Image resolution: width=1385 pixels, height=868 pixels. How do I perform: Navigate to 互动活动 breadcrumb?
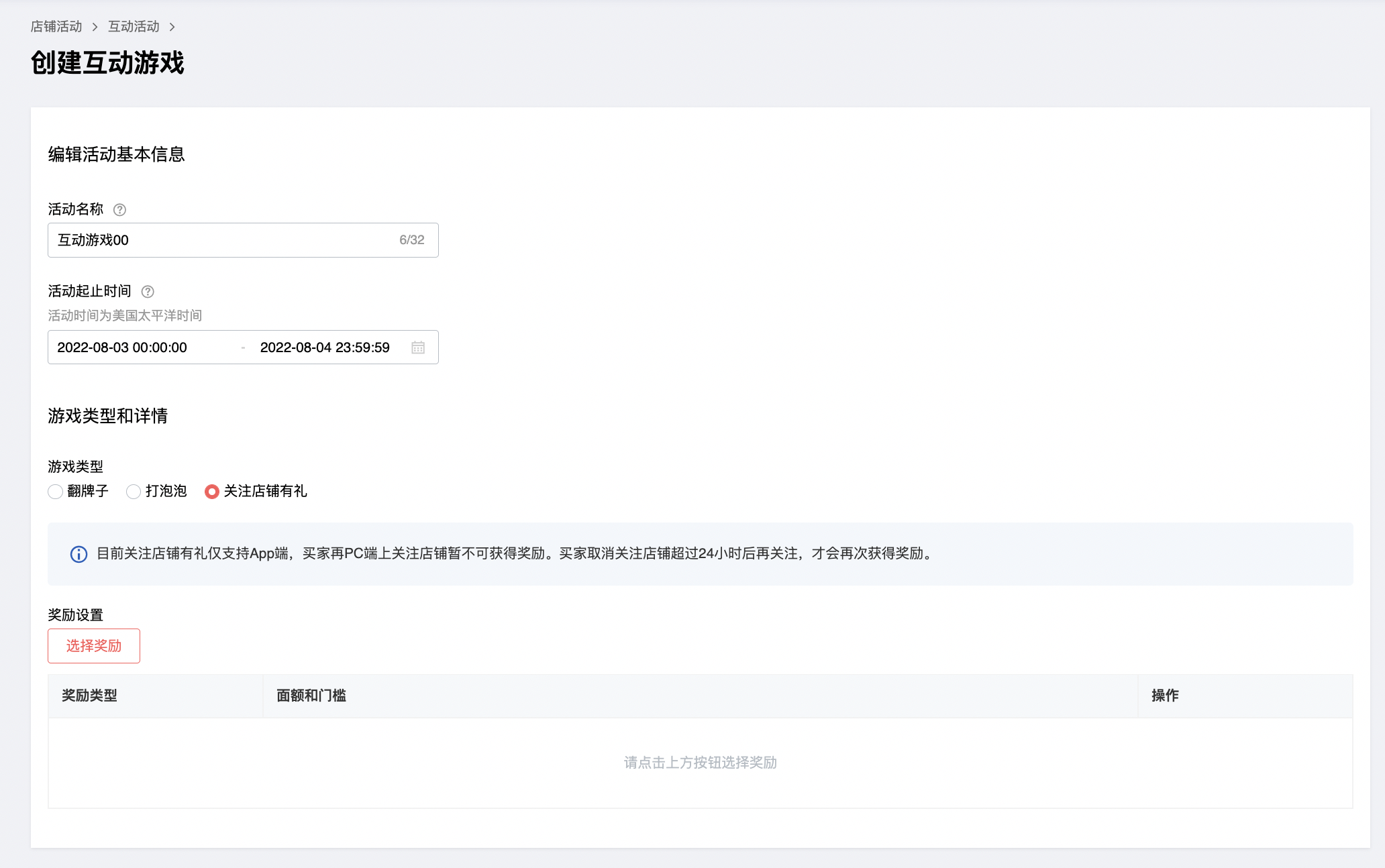(x=134, y=27)
